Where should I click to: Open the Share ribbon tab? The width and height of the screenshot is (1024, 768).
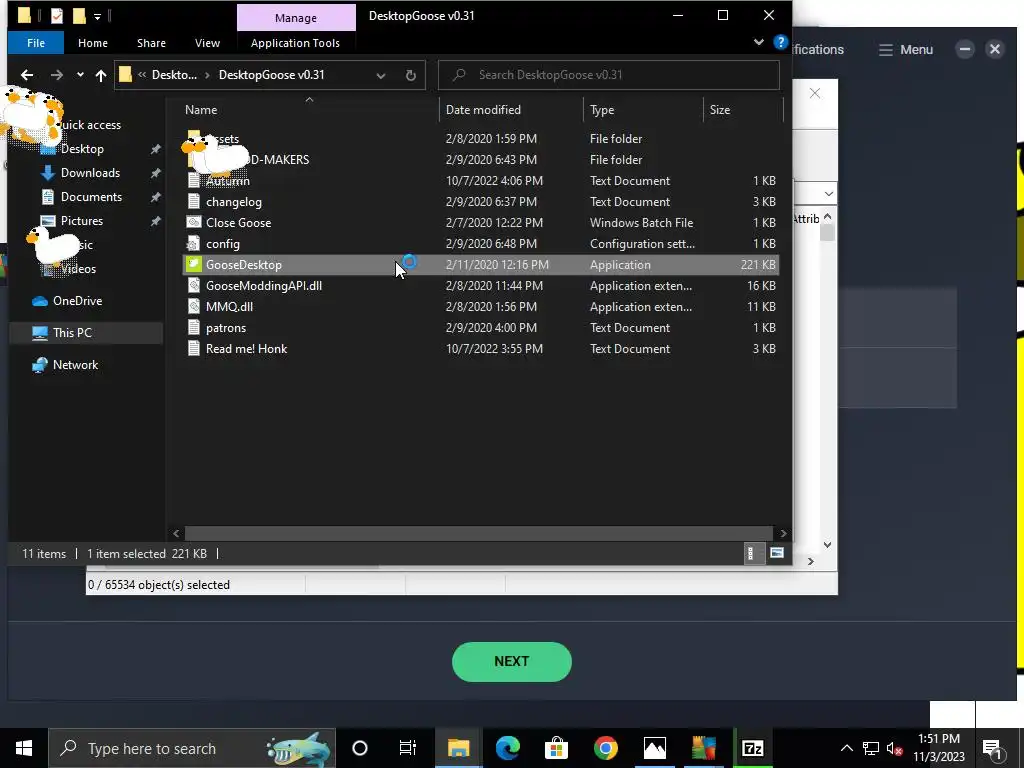[x=151, y=43]
